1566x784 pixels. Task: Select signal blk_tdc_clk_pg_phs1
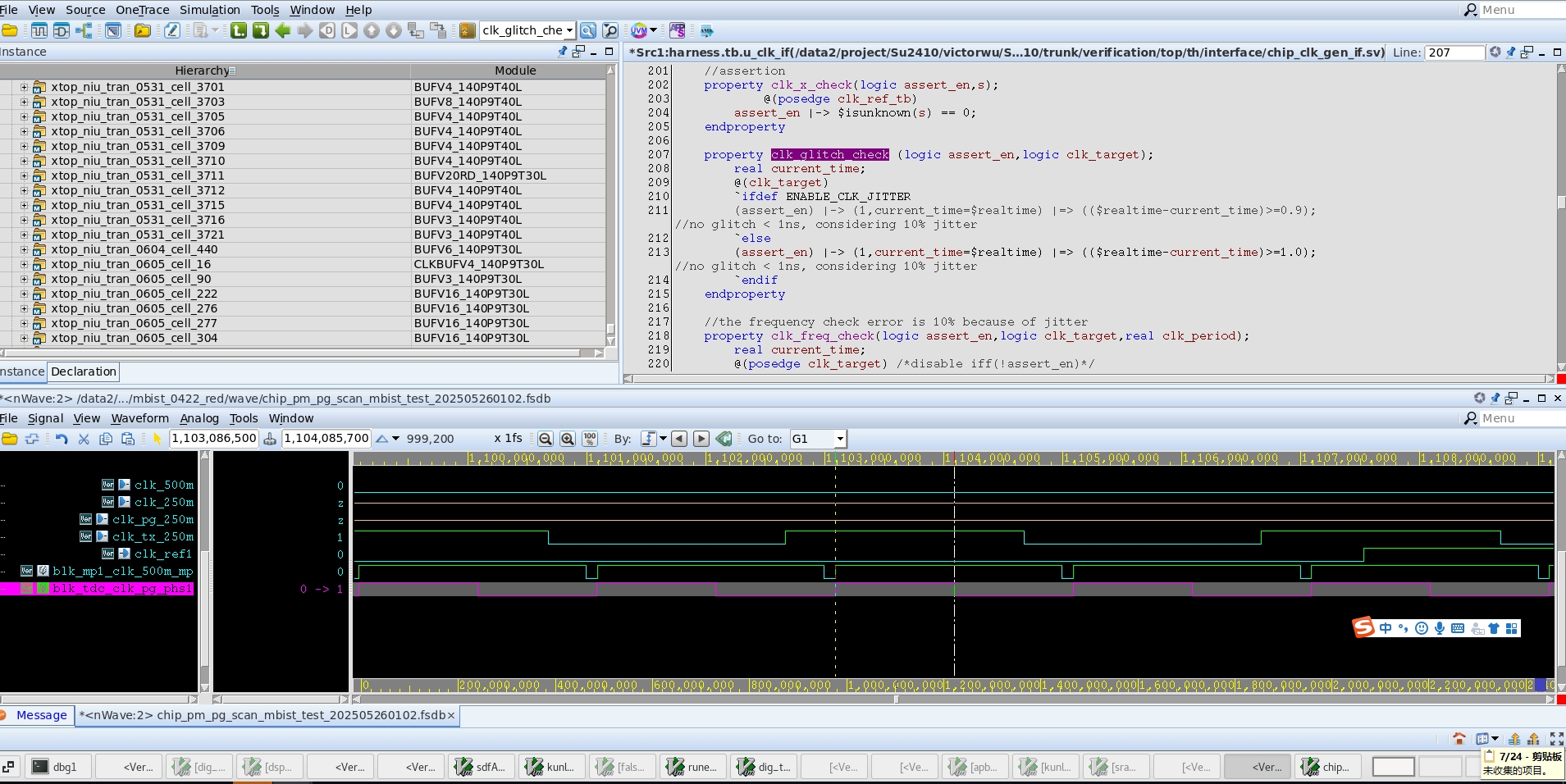pos(122,588)
